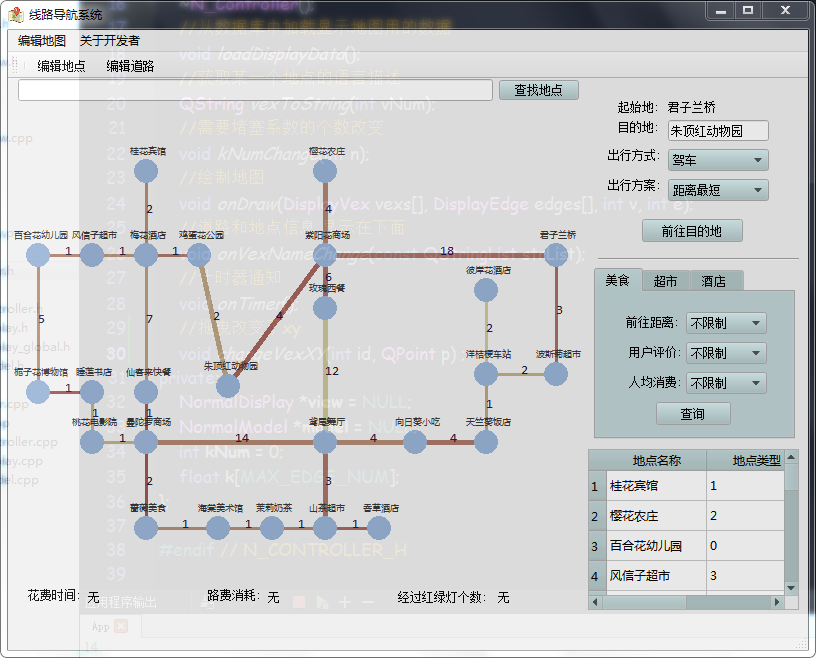The image size is (816, 658).
Task: Click the 地点类型 column header
Action: point(745,460)
